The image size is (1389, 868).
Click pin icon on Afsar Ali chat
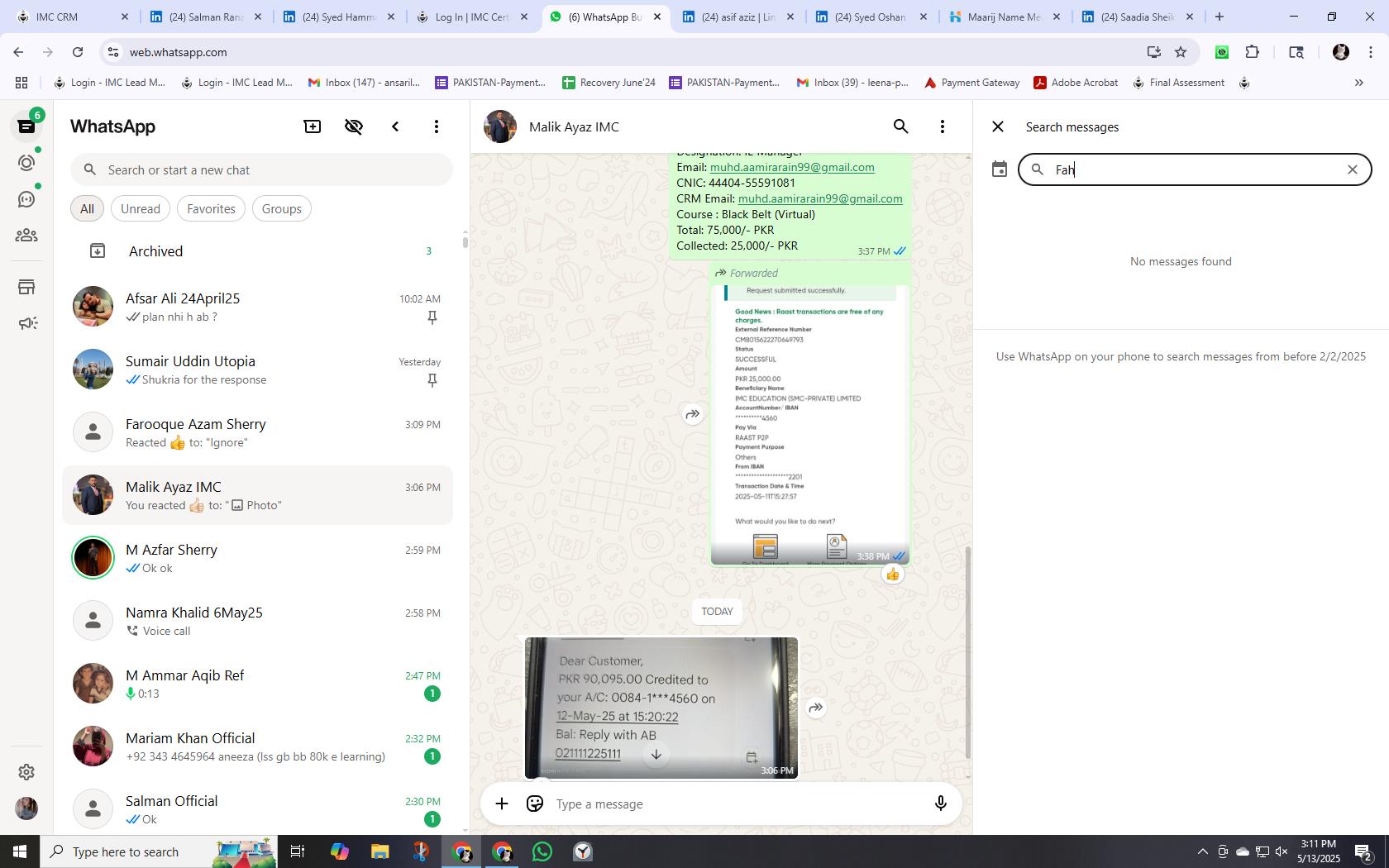point(432,317)
